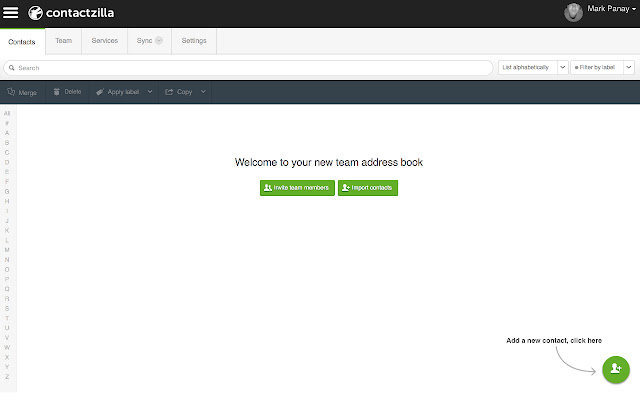The image size is (640, 400).
Task: Switch to the Contacts tab
Action: tap(22, 42)
